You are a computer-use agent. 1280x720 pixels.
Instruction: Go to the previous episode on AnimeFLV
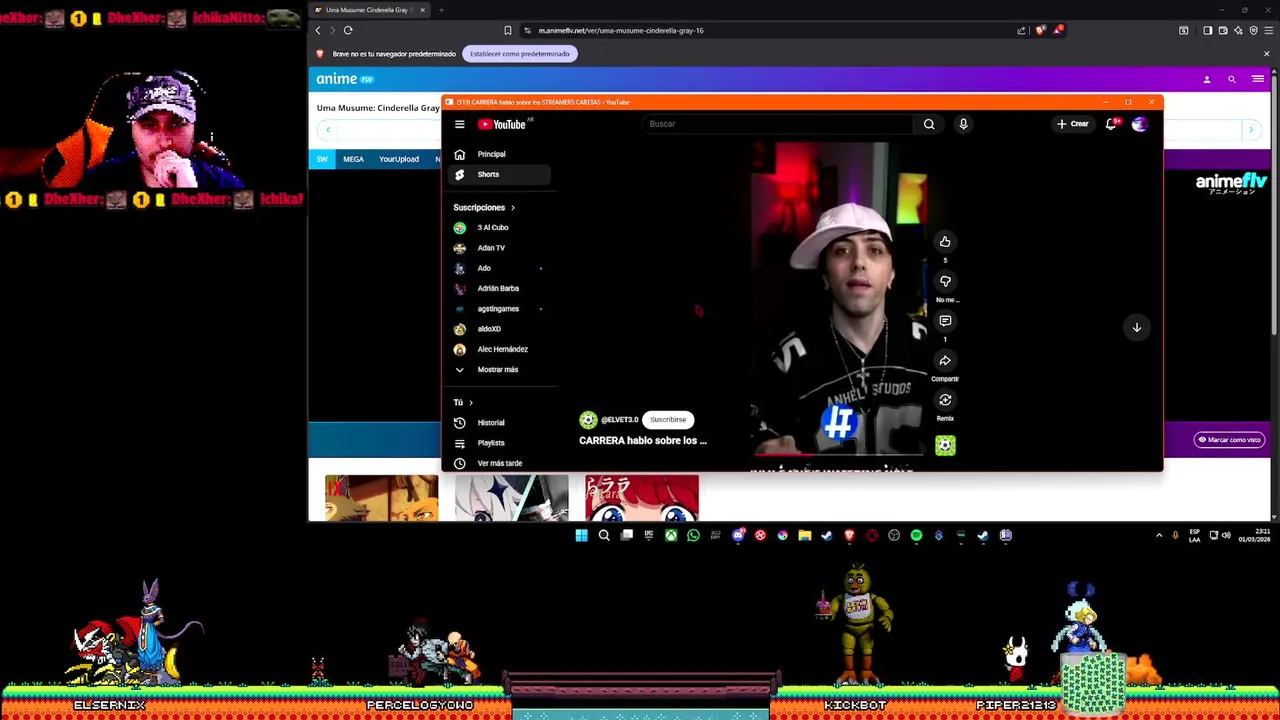[328, 130]
